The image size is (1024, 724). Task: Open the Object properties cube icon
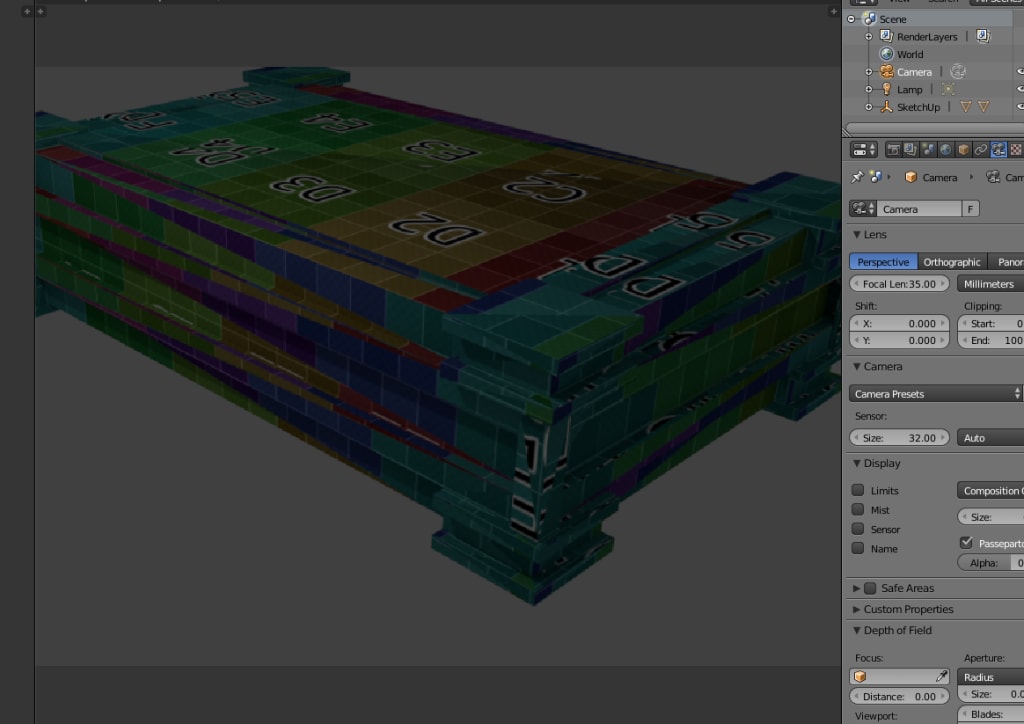point(963,150)
